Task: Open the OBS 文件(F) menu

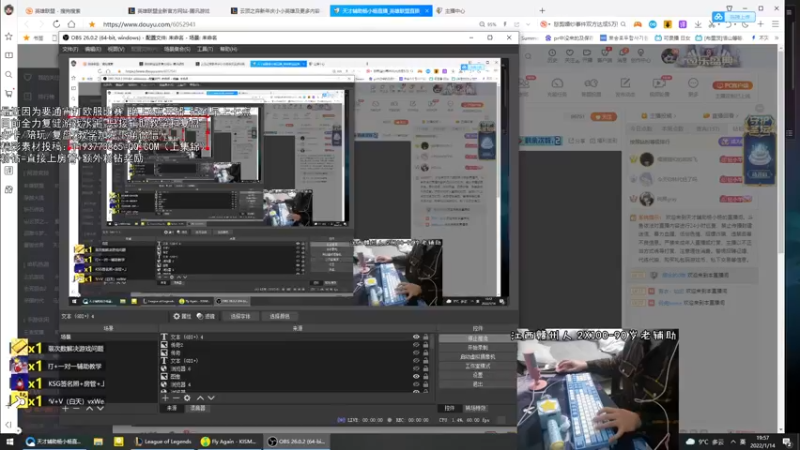Action: pos(70,49)
